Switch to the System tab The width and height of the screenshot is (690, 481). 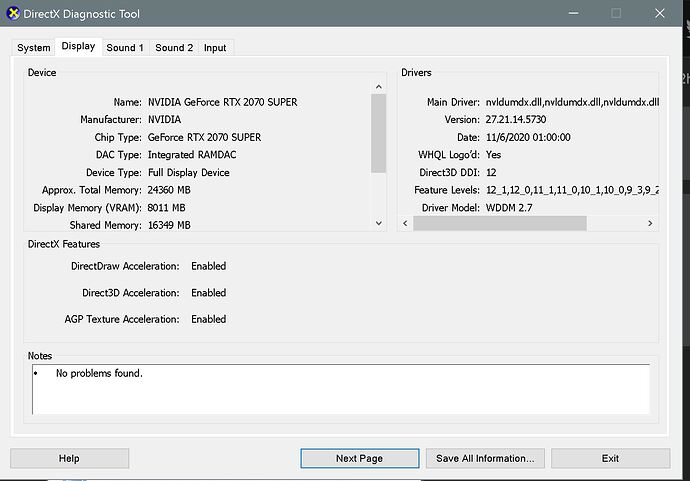[x=33, y=48]
